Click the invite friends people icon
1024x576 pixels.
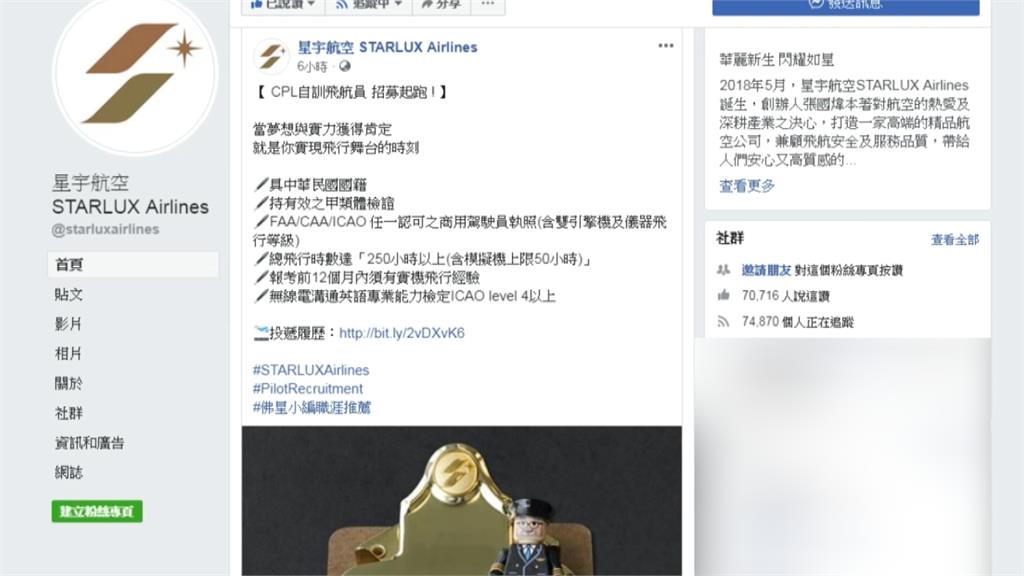coord(724,270)
